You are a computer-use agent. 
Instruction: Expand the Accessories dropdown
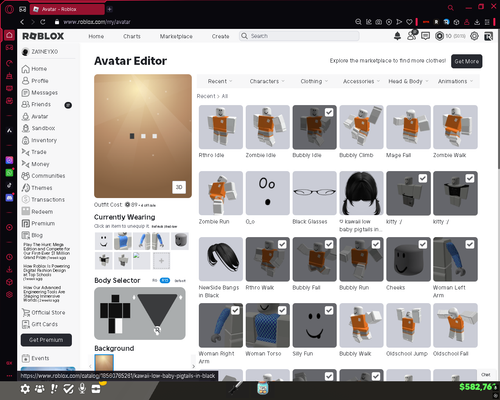(x=361, y=81)
